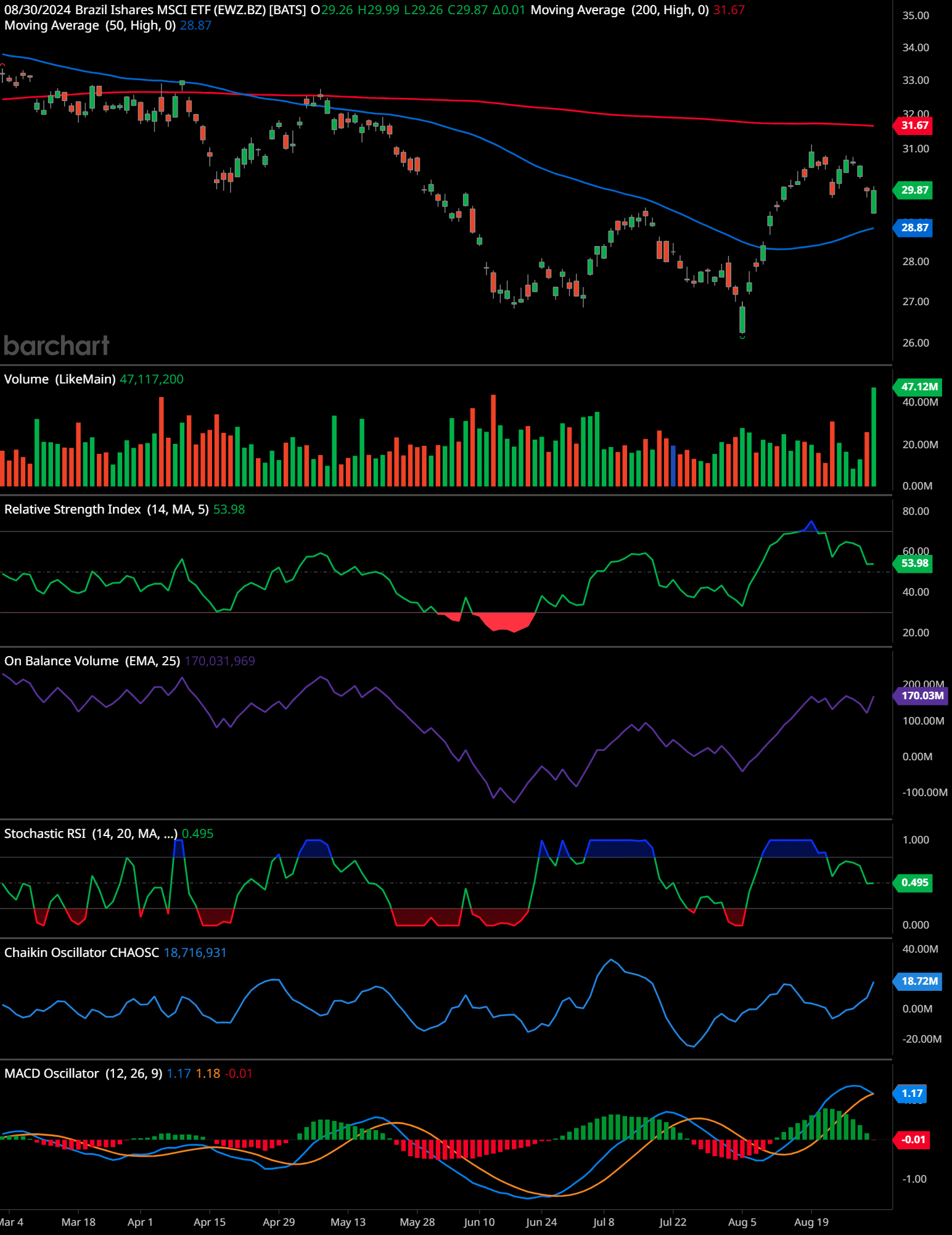Click the Jun 24 date axis label

541,1222
